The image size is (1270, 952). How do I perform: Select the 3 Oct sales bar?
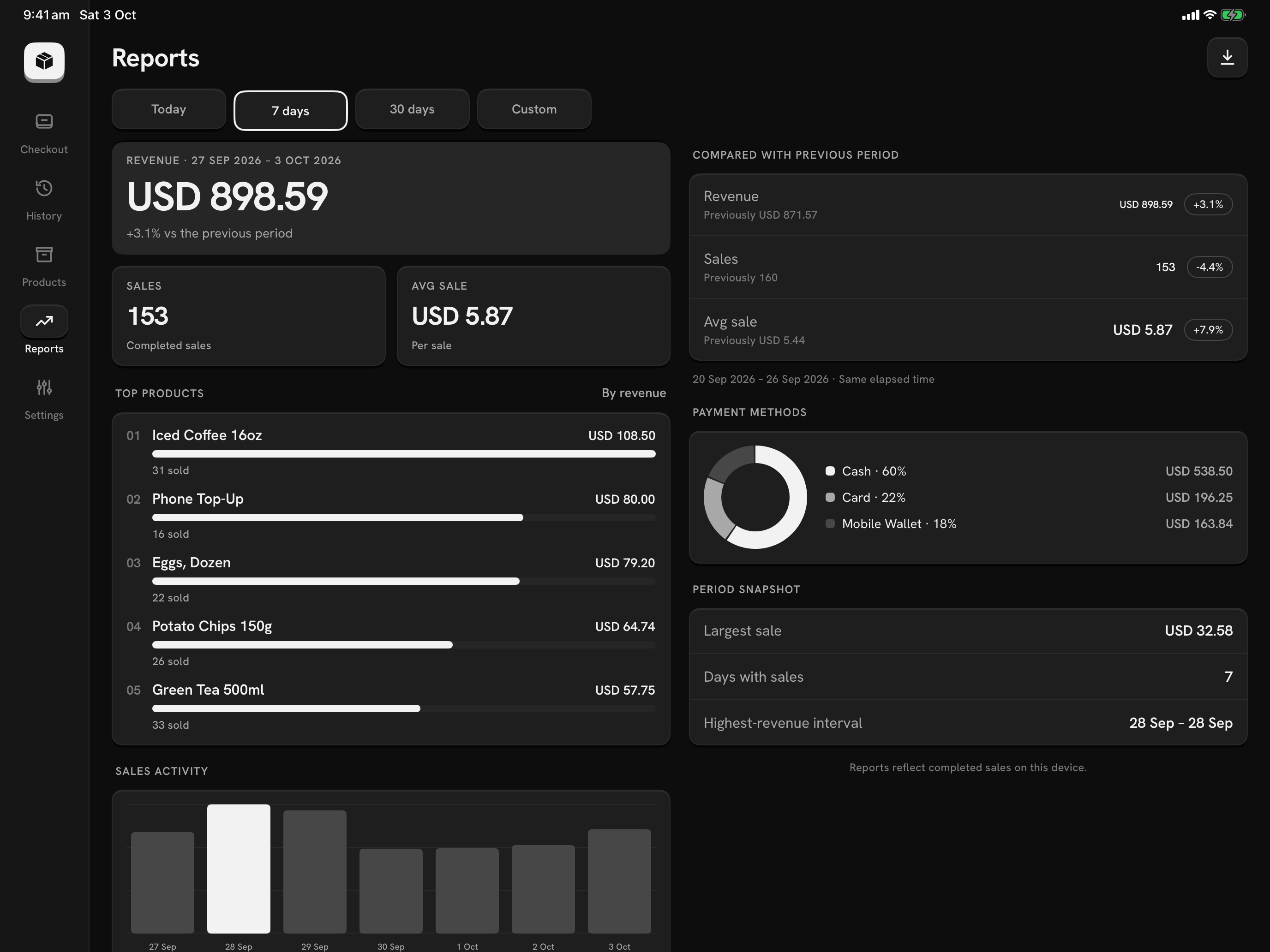(x=619, y=881)
